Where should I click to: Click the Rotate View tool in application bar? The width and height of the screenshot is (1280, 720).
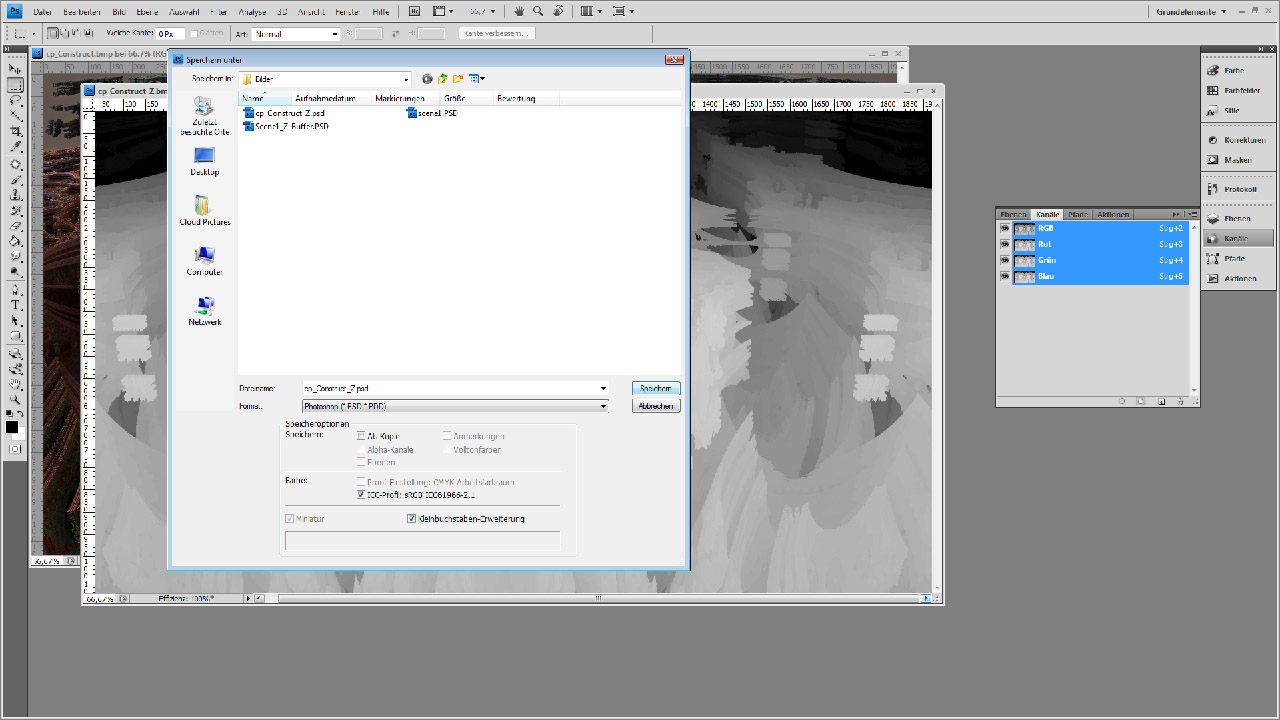coord(556,11)
